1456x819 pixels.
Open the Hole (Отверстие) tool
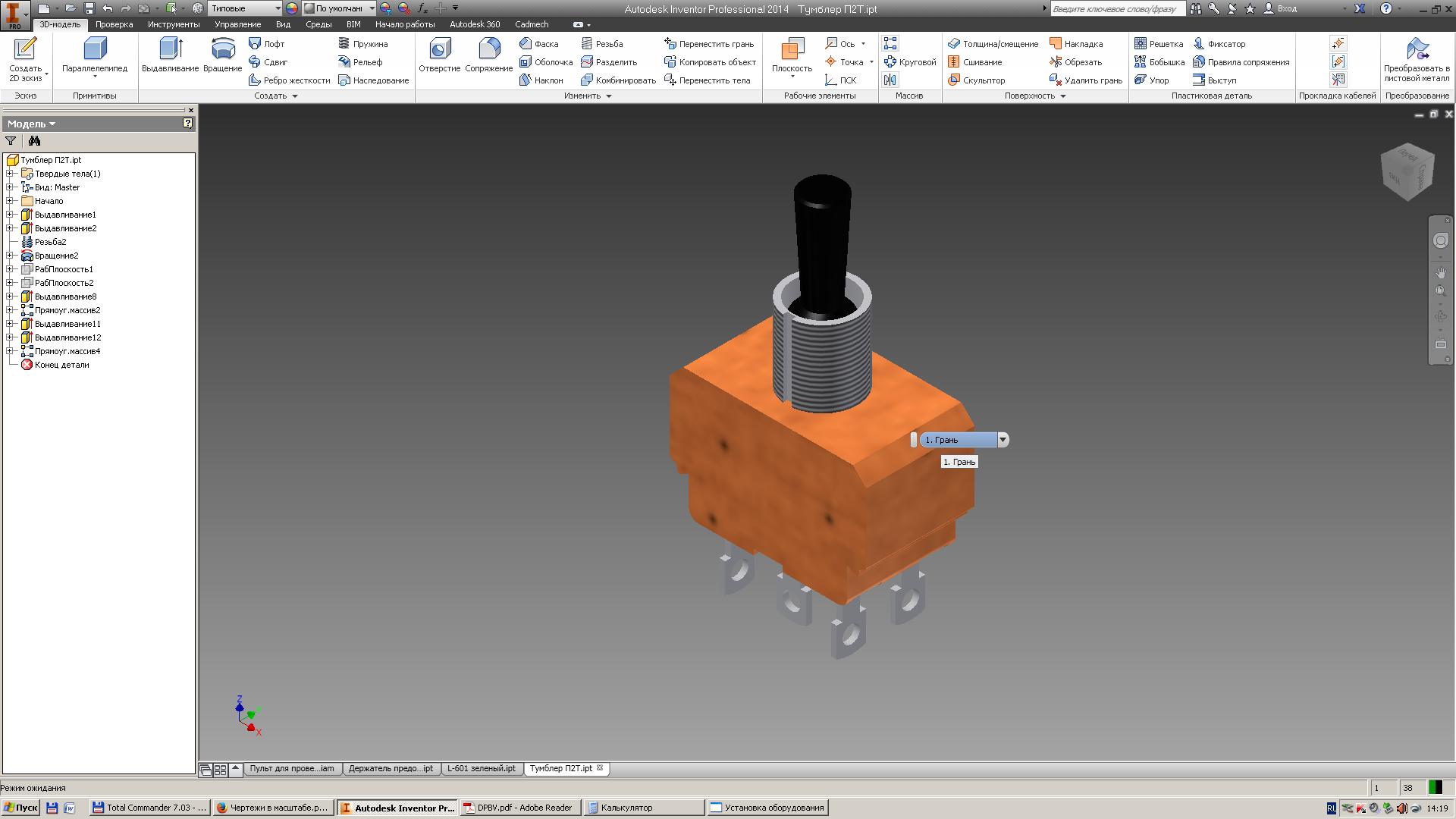tap(439, 55)
